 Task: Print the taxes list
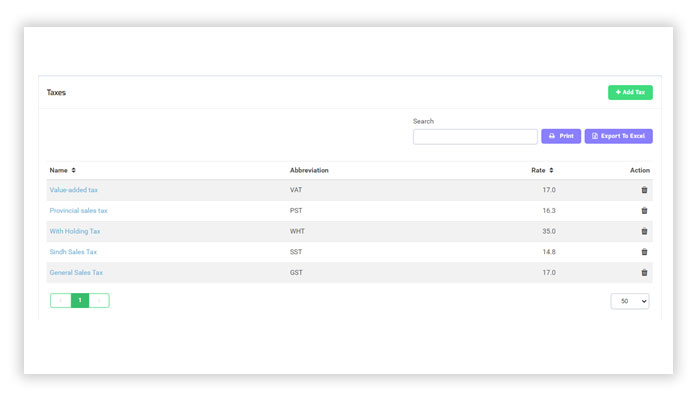coord(561,136)
